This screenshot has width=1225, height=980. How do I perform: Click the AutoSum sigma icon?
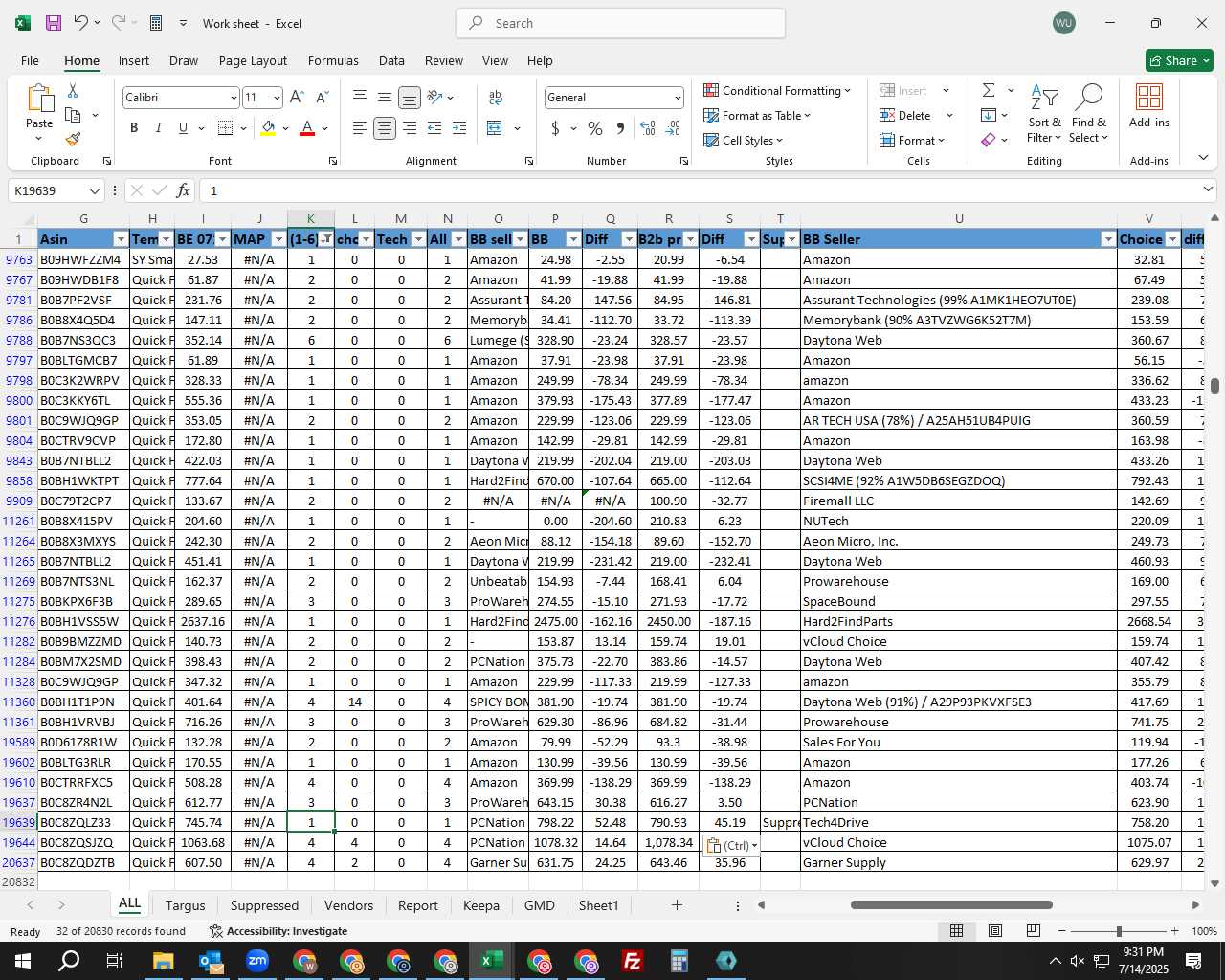click(989, 90)
